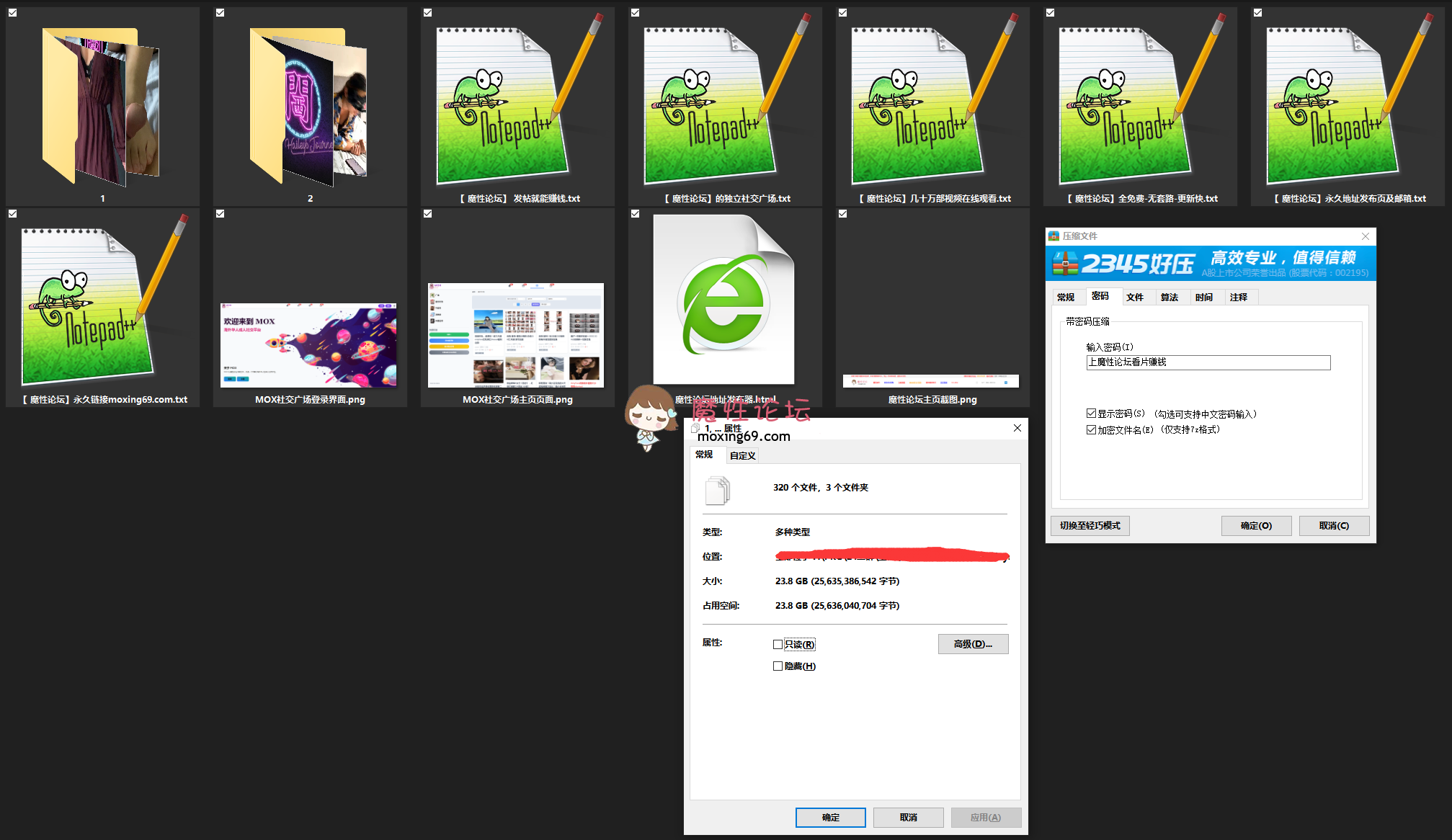Uncheck the selection box of folder 2
The height and width of the screenshot is (840, 1452).
point(221,12)
